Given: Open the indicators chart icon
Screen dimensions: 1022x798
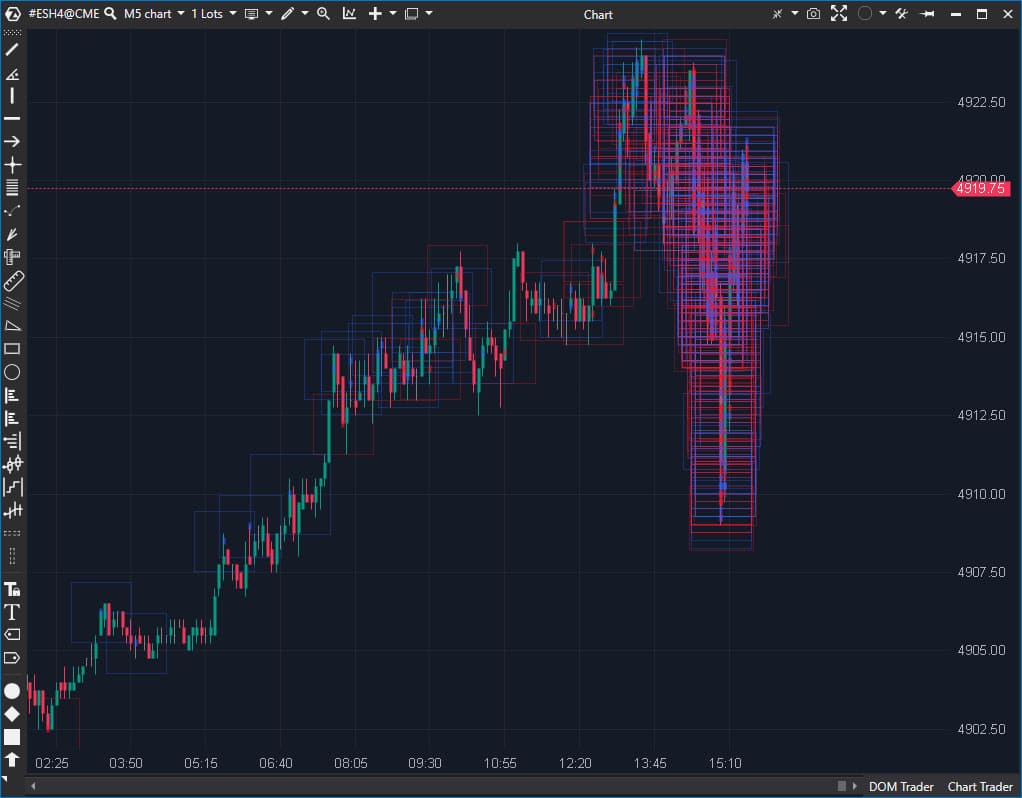Looking at the screenshot, I should pyautogui.click(x=349, y=14).
